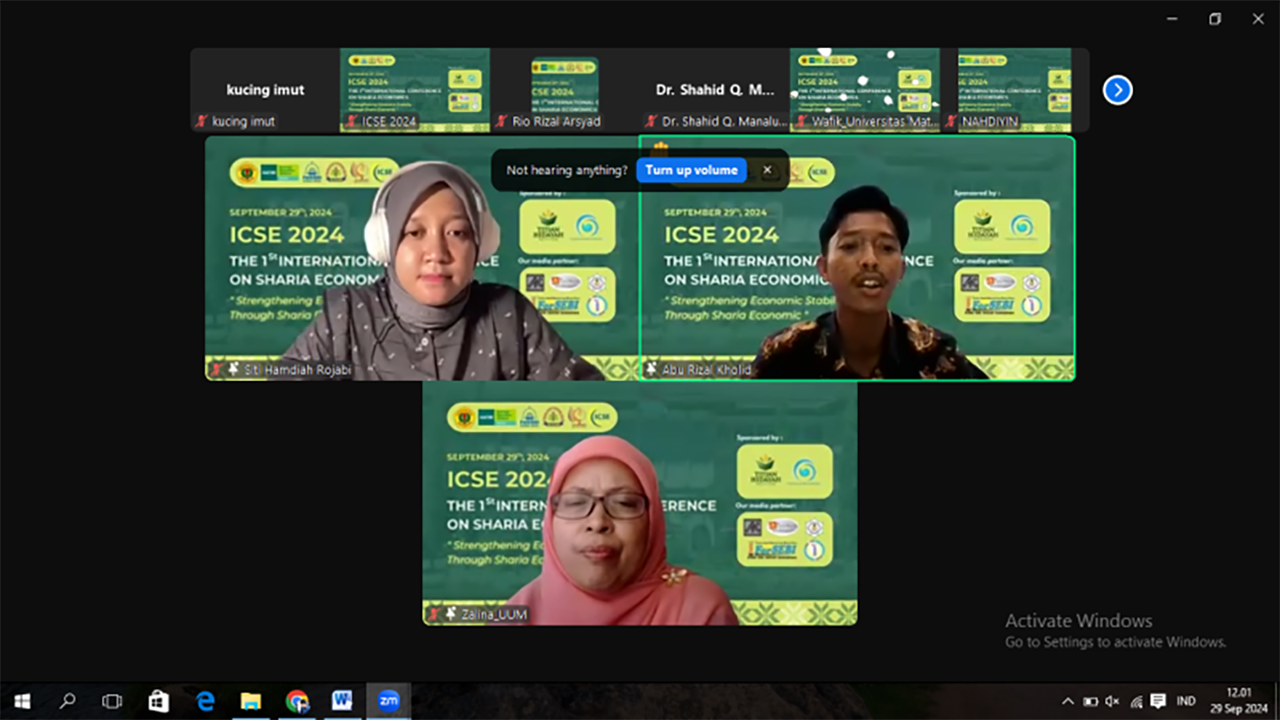The height and width of the screenshot is (720, 1280).
Task: Select Rio Rizal Arsyad participant thumbnail
Action: 564,90
